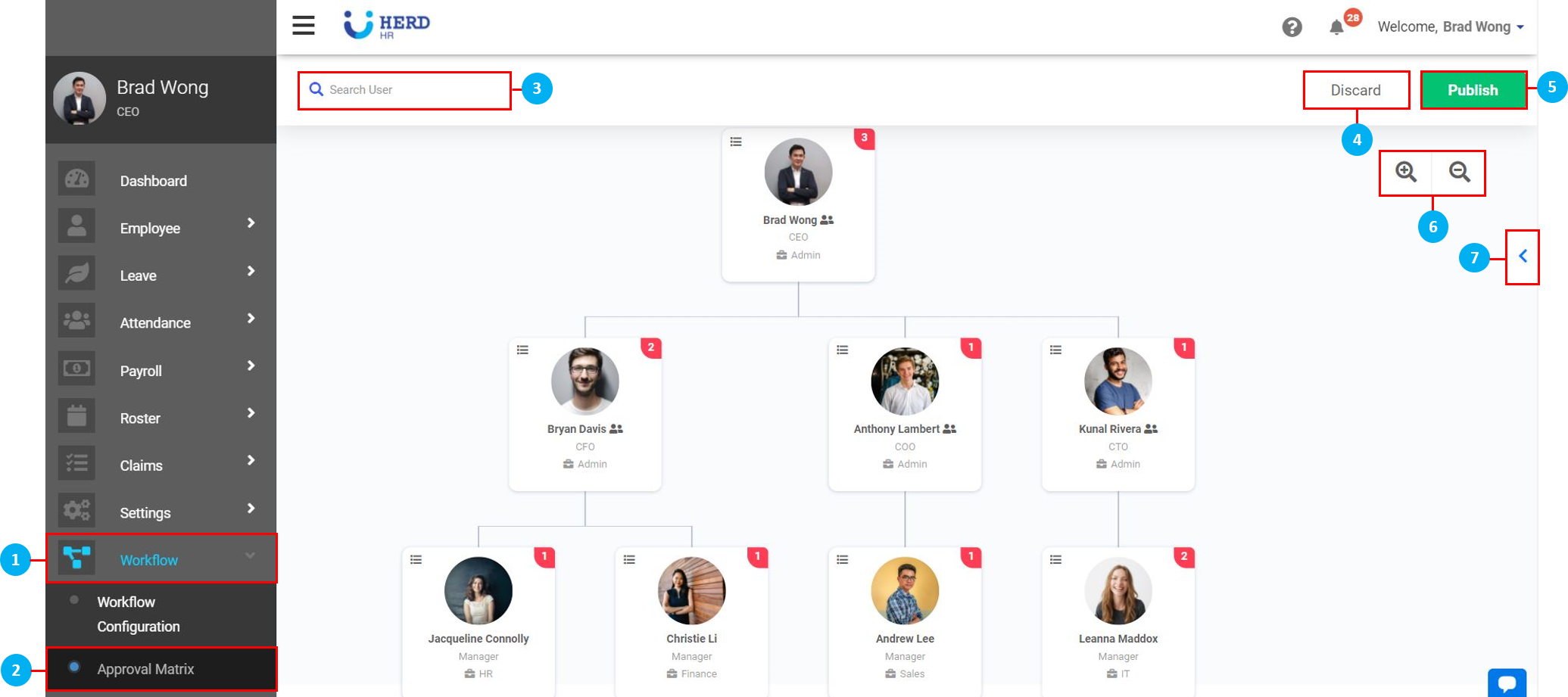
Task: Click into the Search User field
Action: pos(413,90)
